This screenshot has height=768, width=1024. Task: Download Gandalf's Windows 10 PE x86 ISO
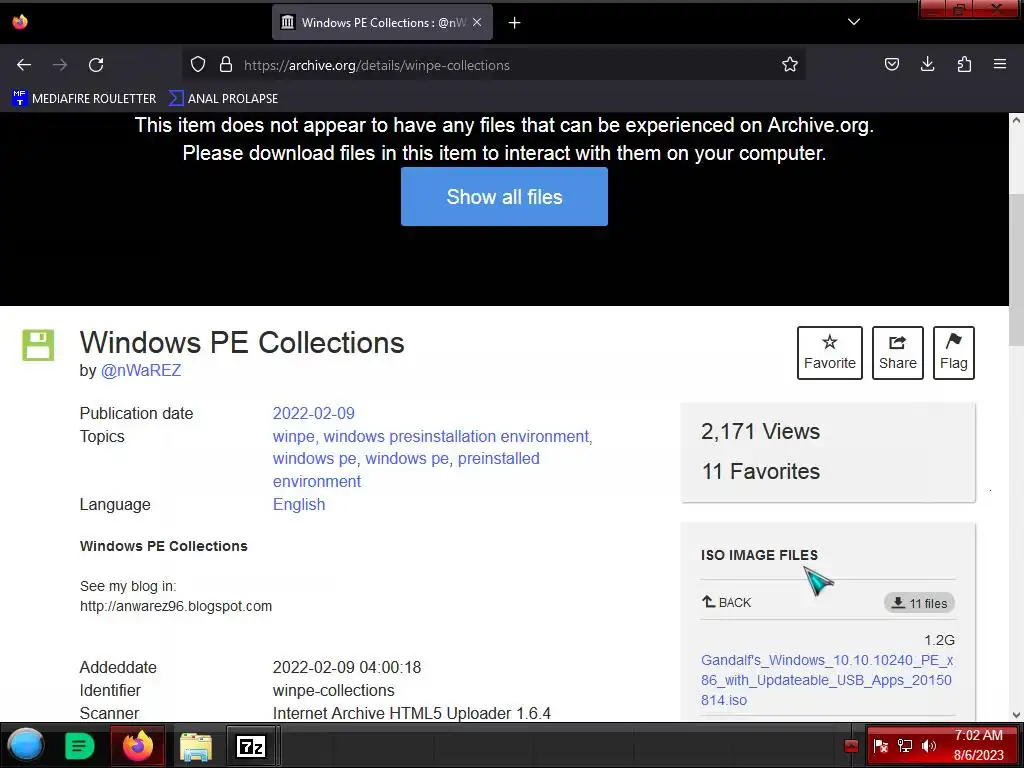(827, 680)
